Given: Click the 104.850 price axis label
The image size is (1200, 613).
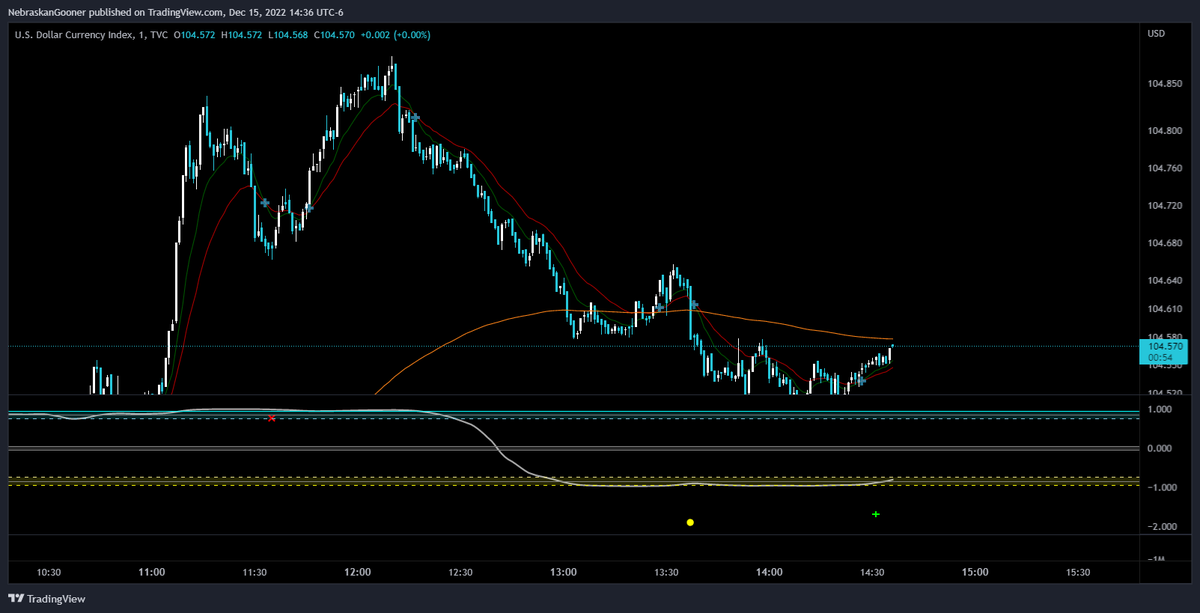Looking at the screenshot, I should click(x=1164, y=84).
